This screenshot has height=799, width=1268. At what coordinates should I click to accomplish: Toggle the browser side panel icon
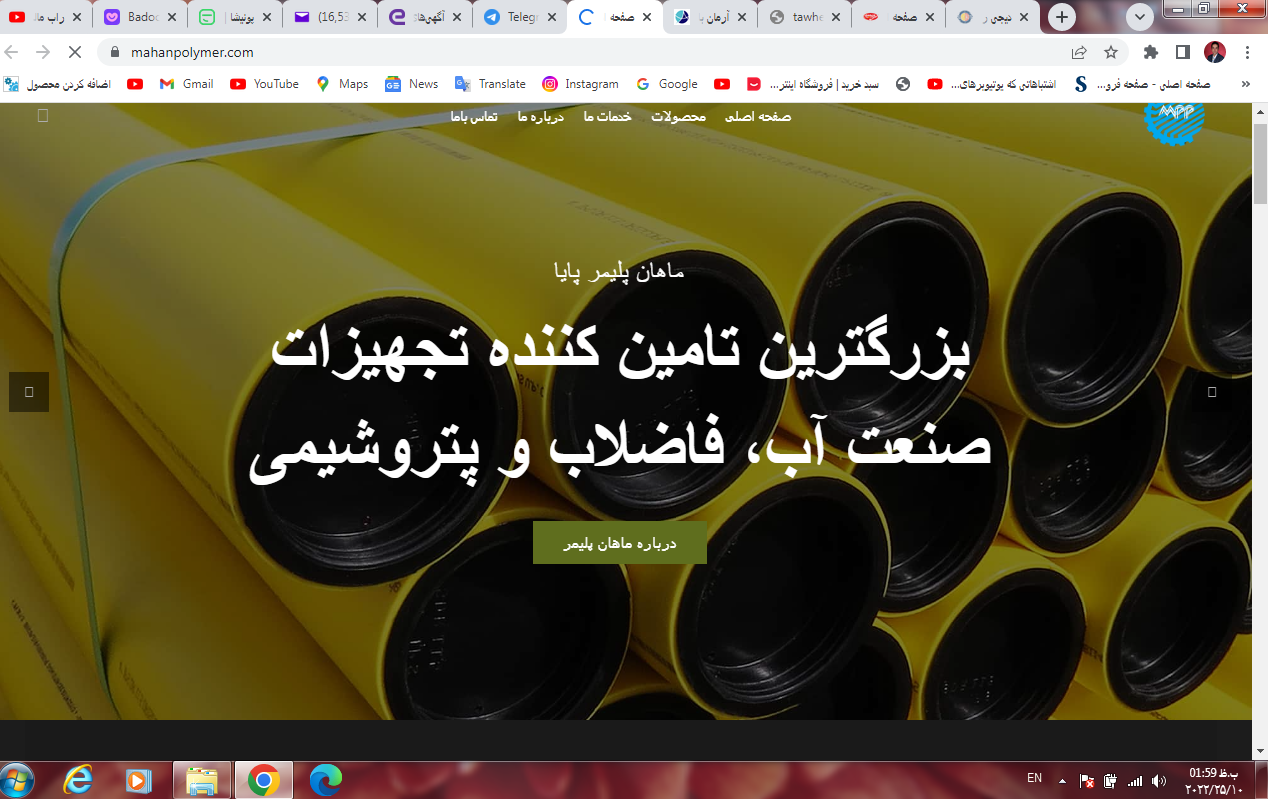1182,52
